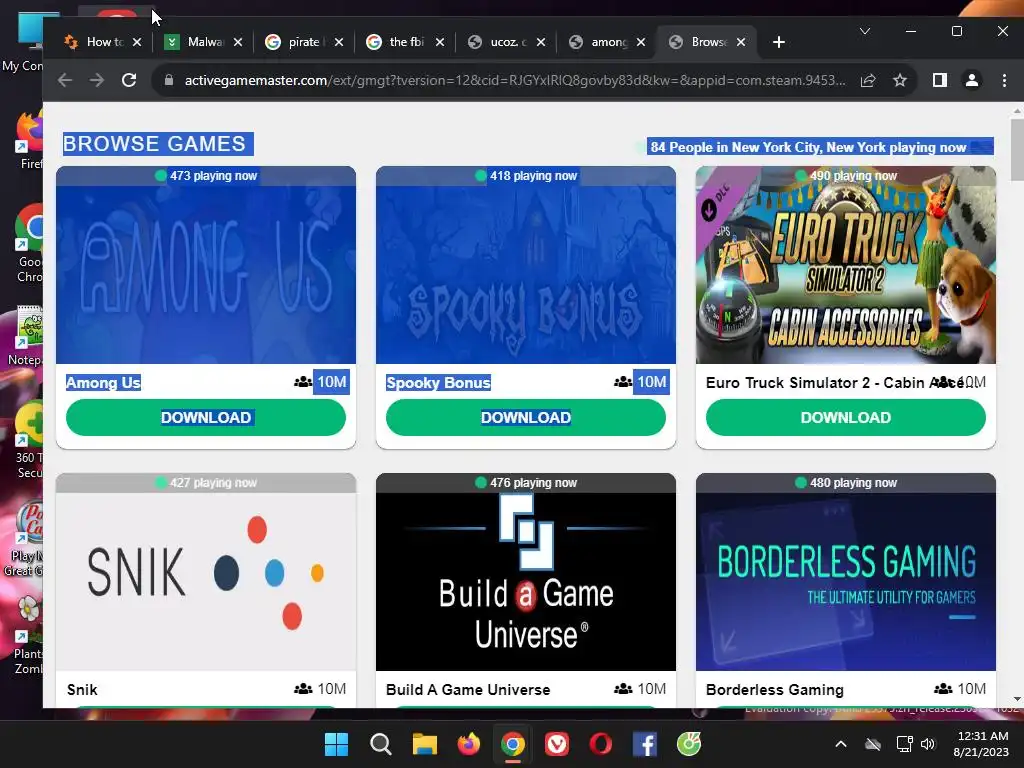This screenshot has height=768, width=1024.
Task: Click the Snik title text
Action: (x=82, y=690)
